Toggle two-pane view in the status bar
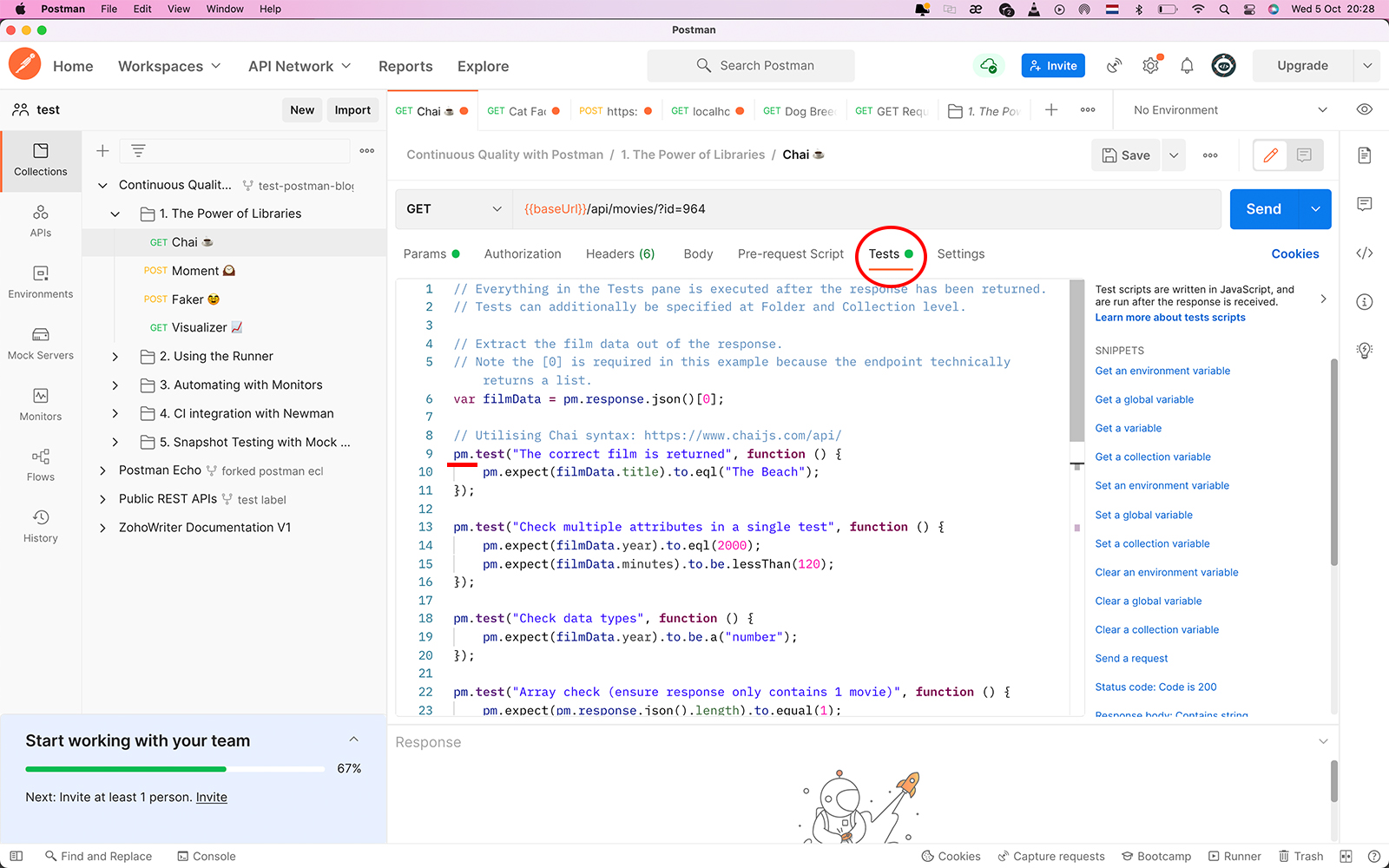 tap(1346, 856)
